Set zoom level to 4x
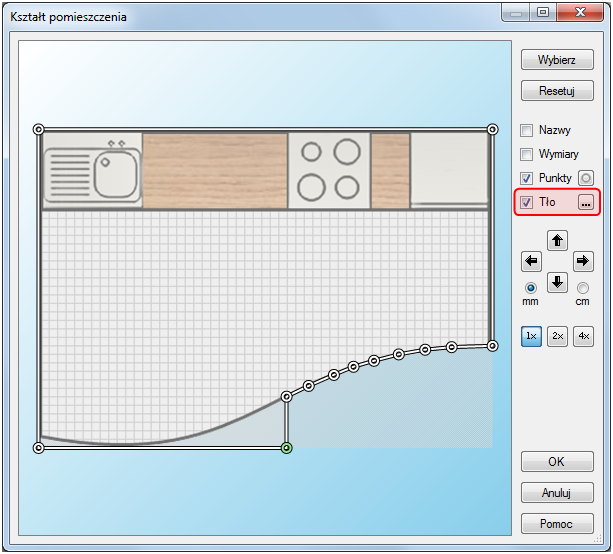The width and height of the screenshot is (613, 554). pos(584,337)
